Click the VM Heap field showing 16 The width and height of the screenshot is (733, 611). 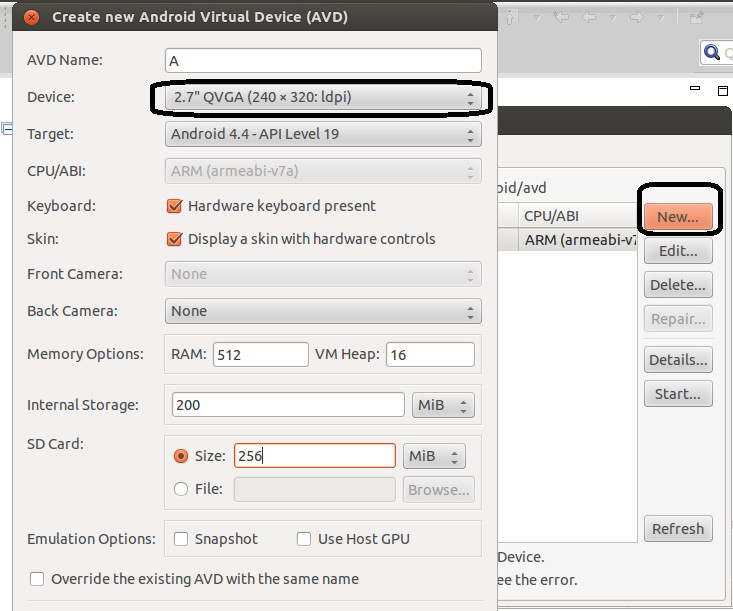[x=430, y=354]
